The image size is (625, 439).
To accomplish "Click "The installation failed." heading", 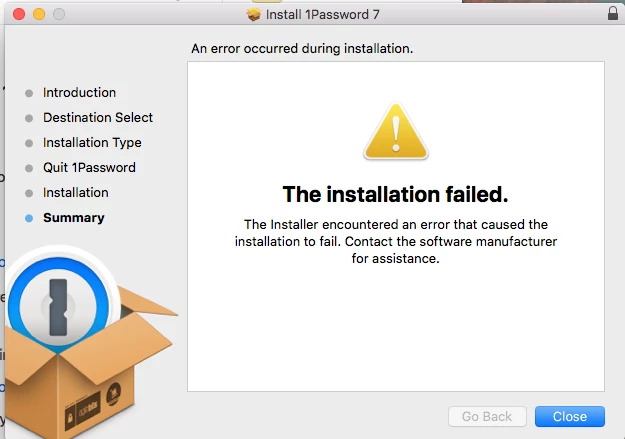I will coord(395,194).
